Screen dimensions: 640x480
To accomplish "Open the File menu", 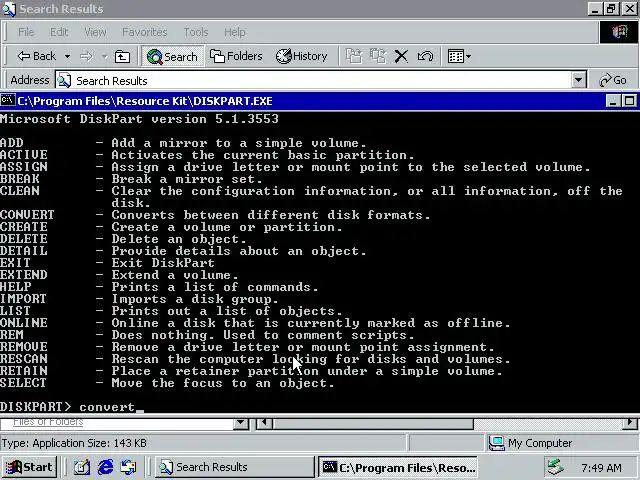I will 26,32.
